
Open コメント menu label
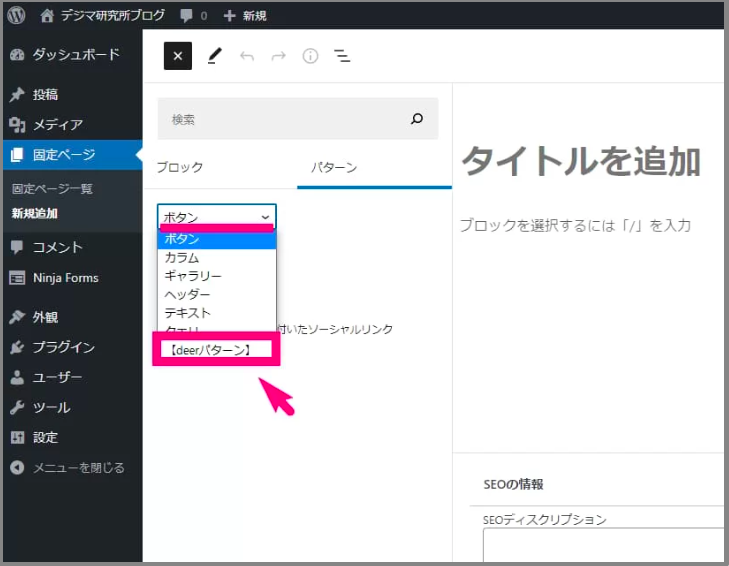click(x=58, y=247)
